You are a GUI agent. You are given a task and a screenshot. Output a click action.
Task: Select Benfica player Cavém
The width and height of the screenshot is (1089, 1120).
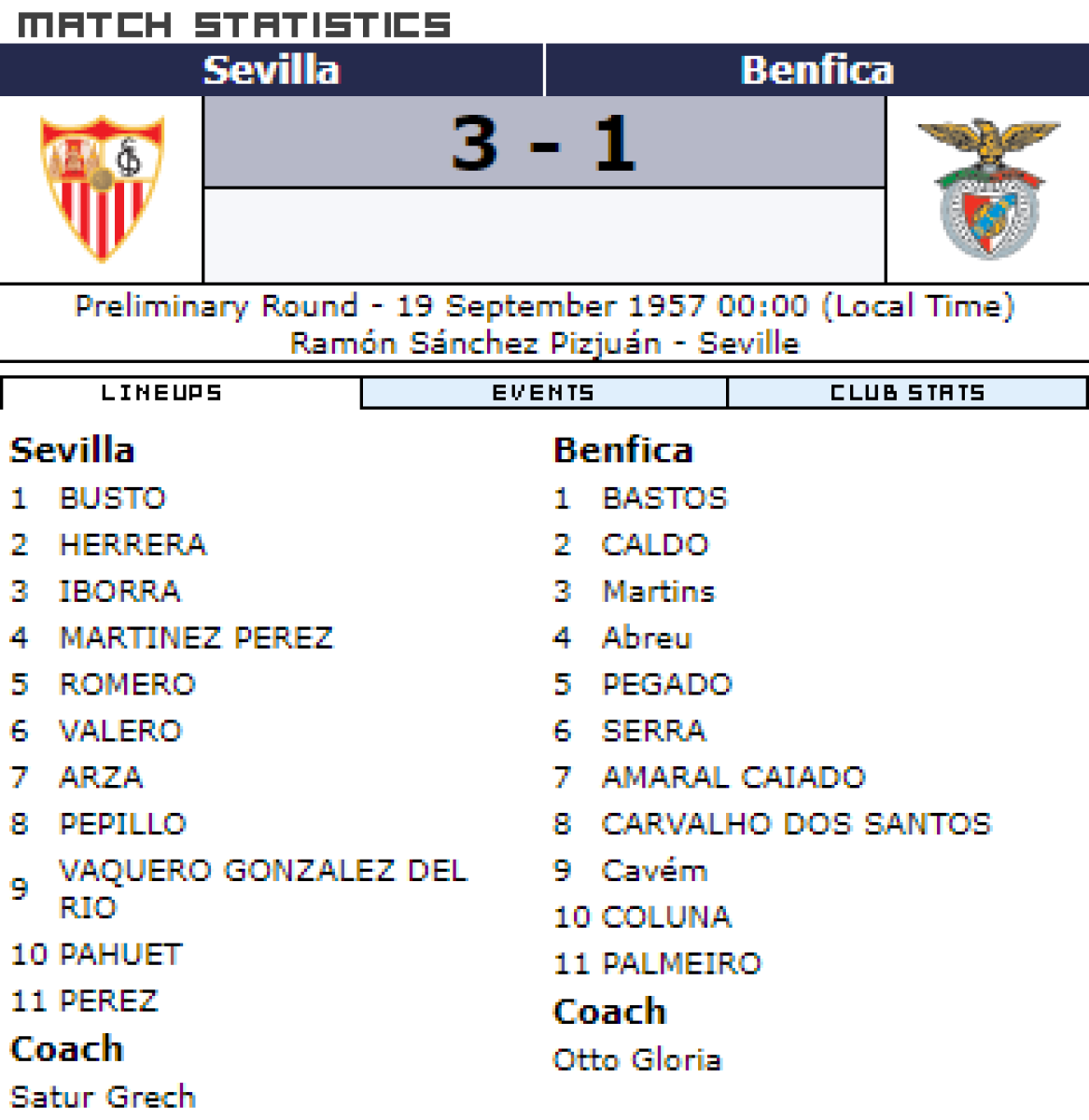654,870
